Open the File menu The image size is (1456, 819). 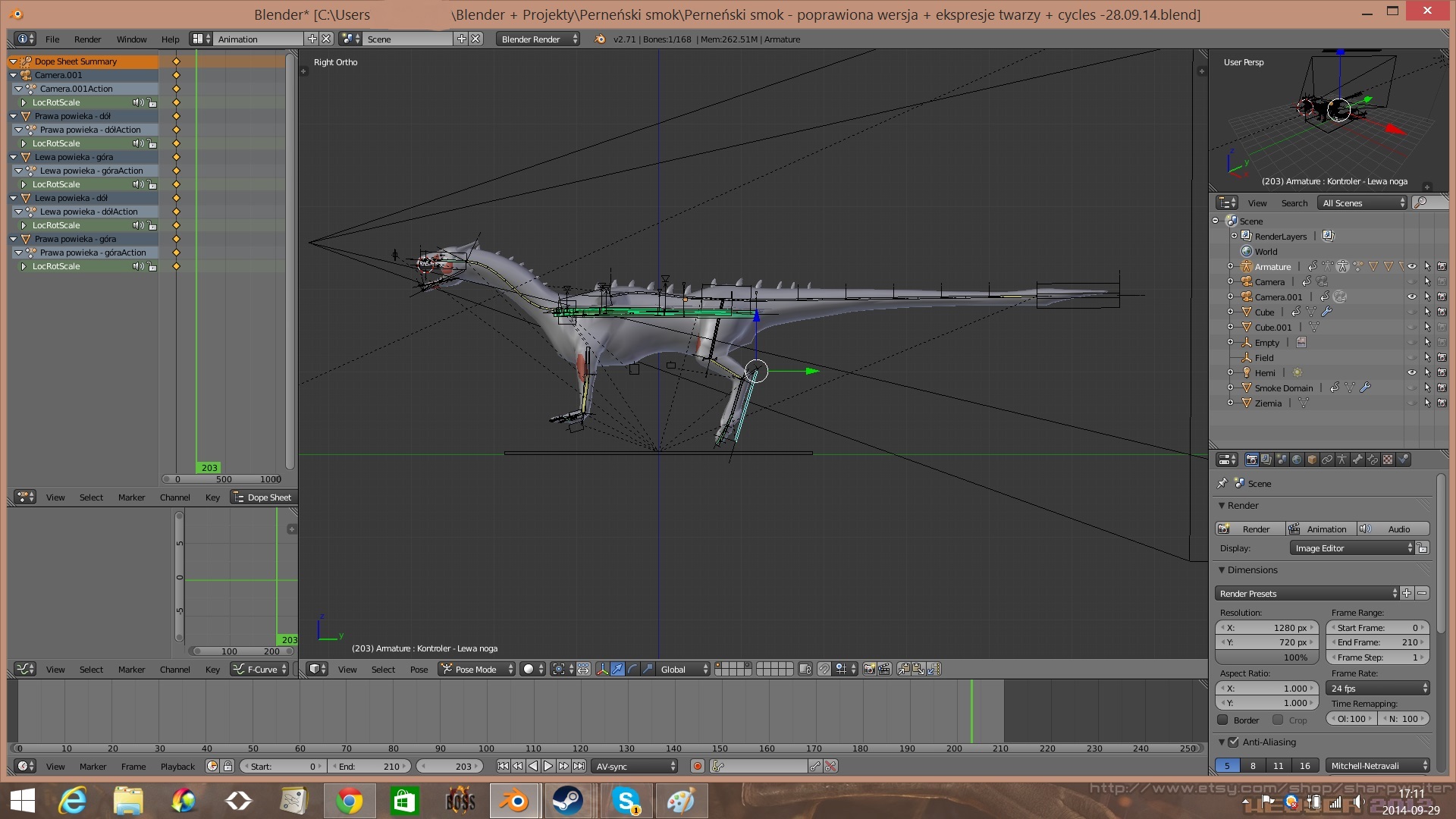click(x=52, y=39)
